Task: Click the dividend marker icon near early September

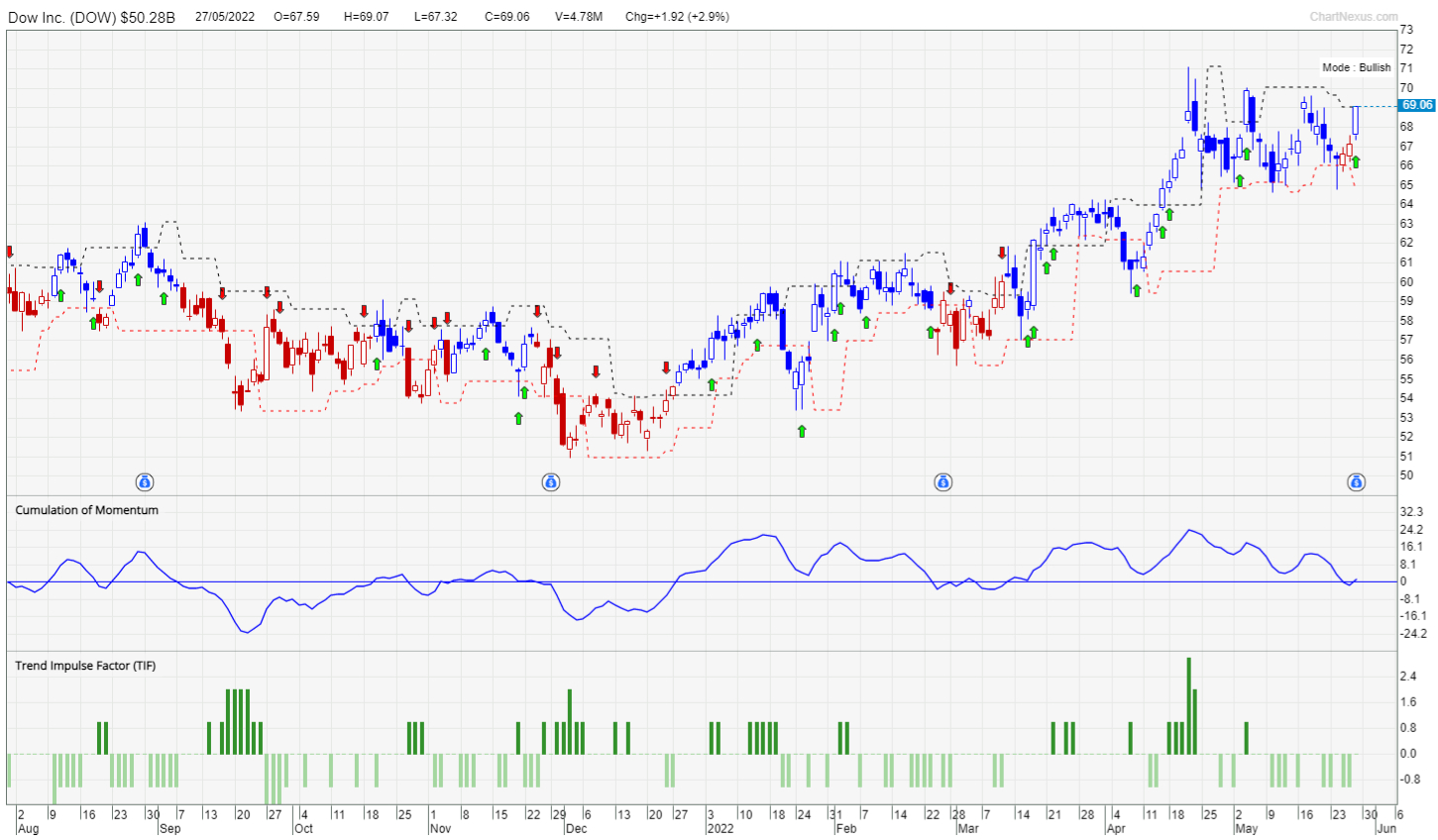Action: [x=145, y=482]
